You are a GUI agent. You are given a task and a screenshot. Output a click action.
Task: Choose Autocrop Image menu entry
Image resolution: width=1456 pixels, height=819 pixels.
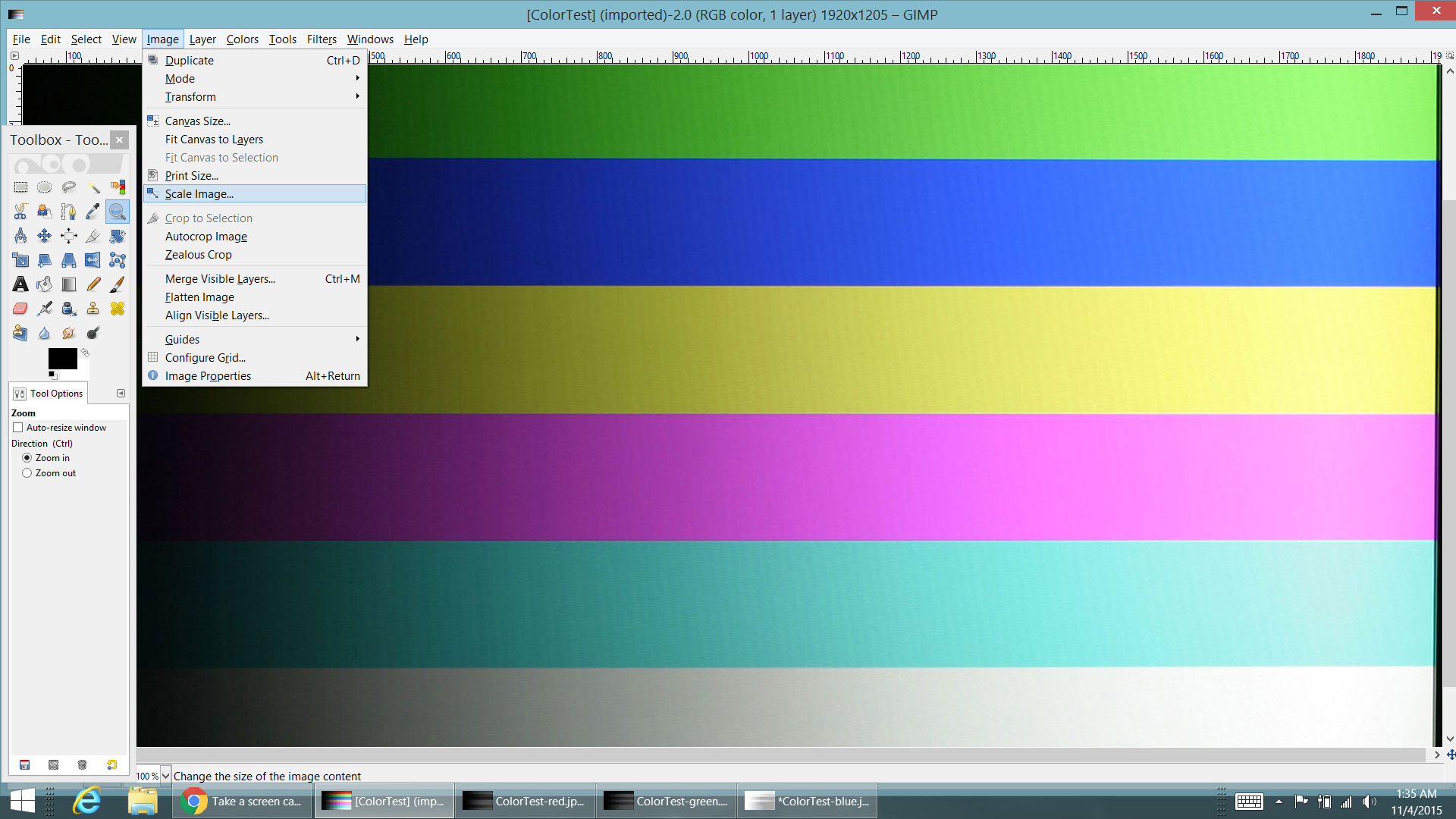pos(255,237)
